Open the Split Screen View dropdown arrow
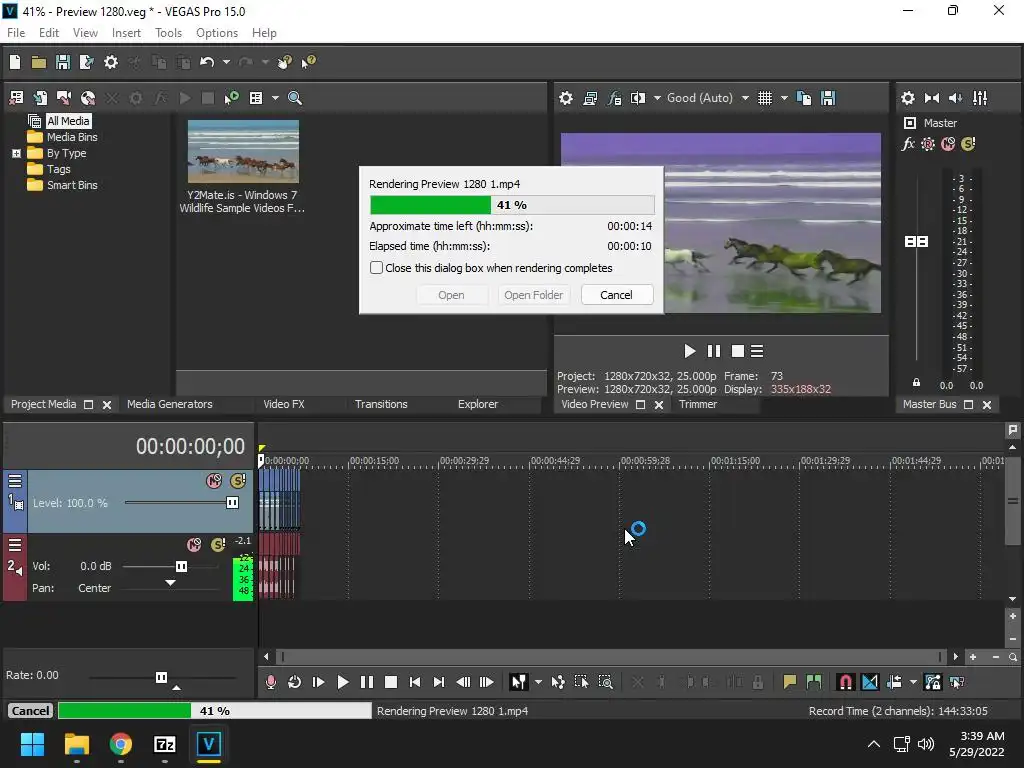This screenshot has width=1024, height=768. pos(657,98)
